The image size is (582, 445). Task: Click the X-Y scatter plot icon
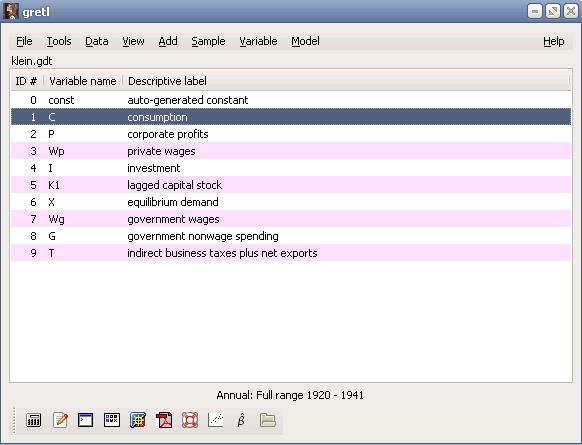pos(216,420)
